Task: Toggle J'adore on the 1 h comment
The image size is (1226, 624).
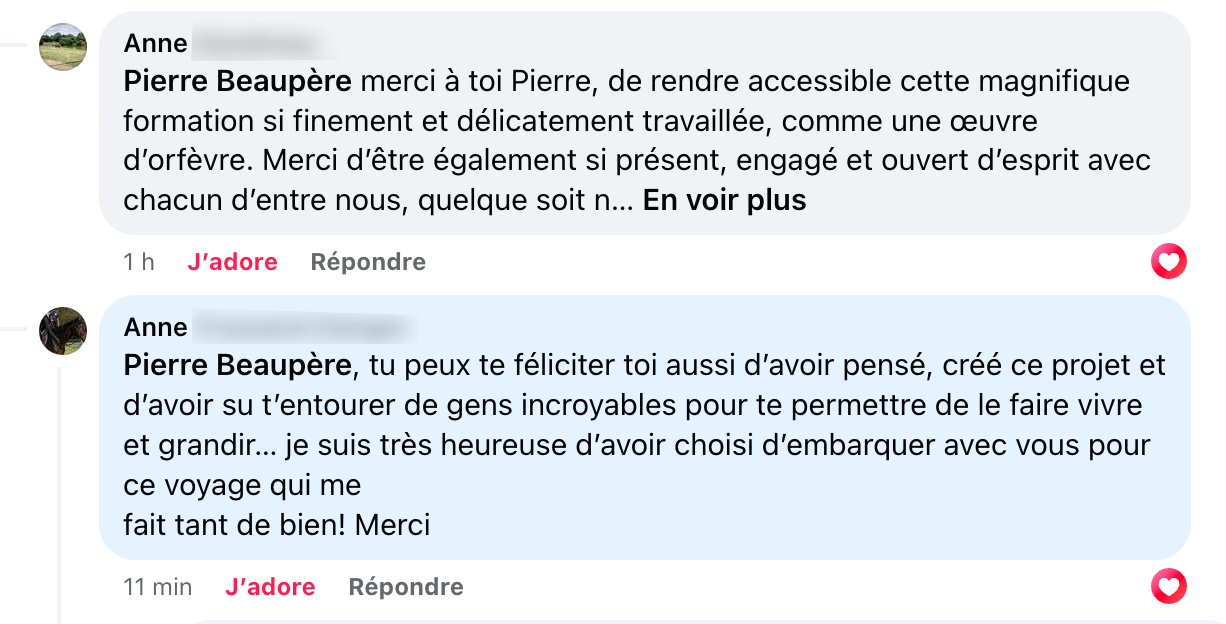Action: [x=232, y=262]
